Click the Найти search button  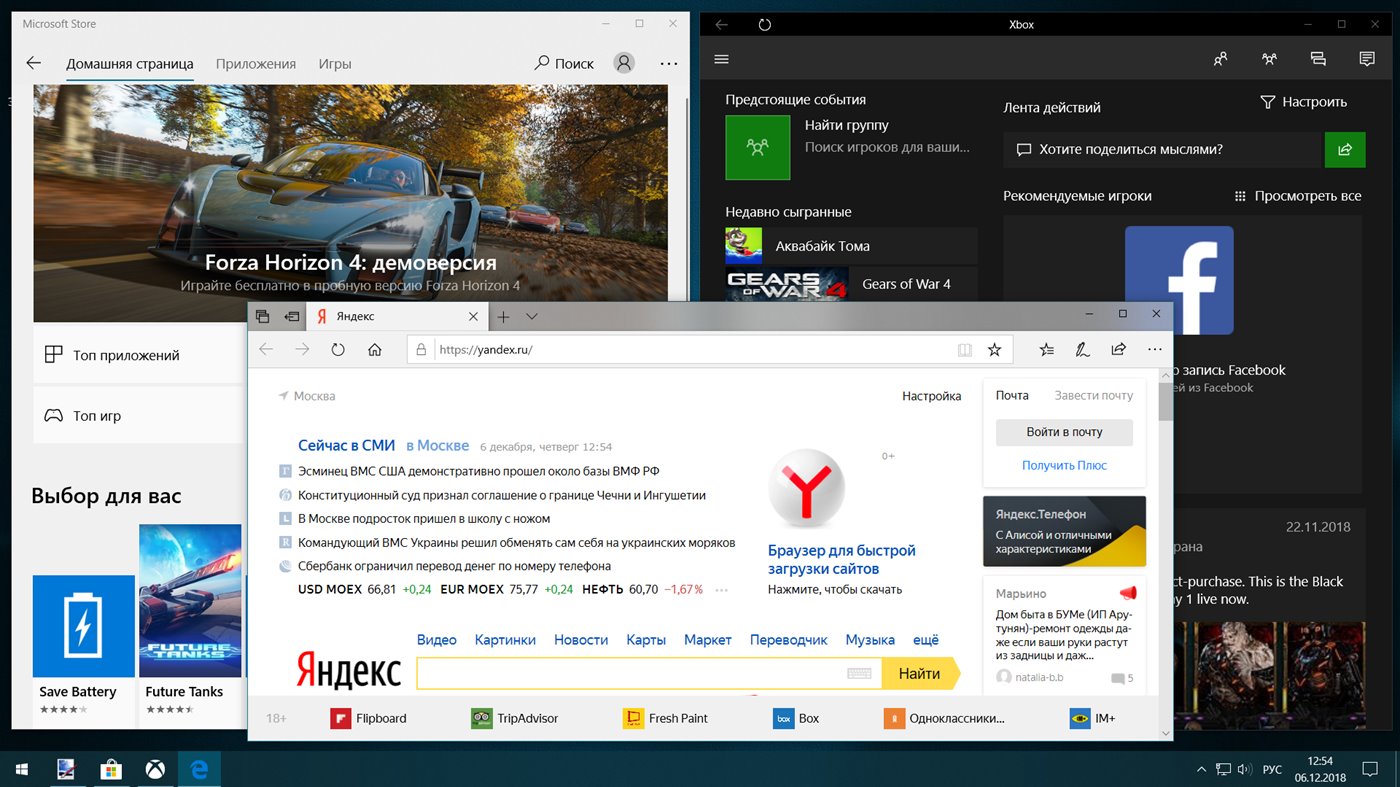coord(920,674)
